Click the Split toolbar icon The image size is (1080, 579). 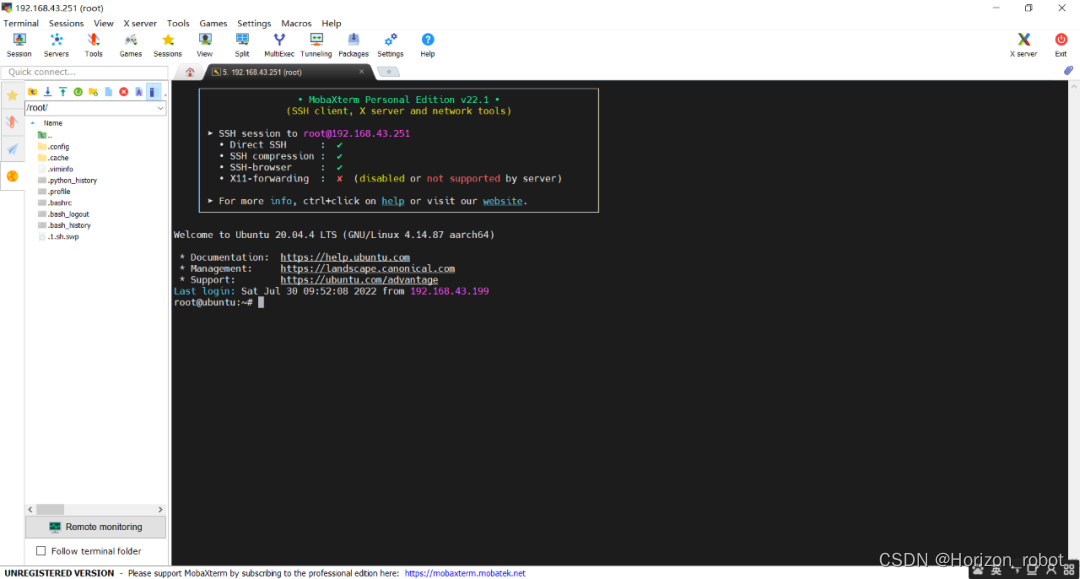click(242, 45)
